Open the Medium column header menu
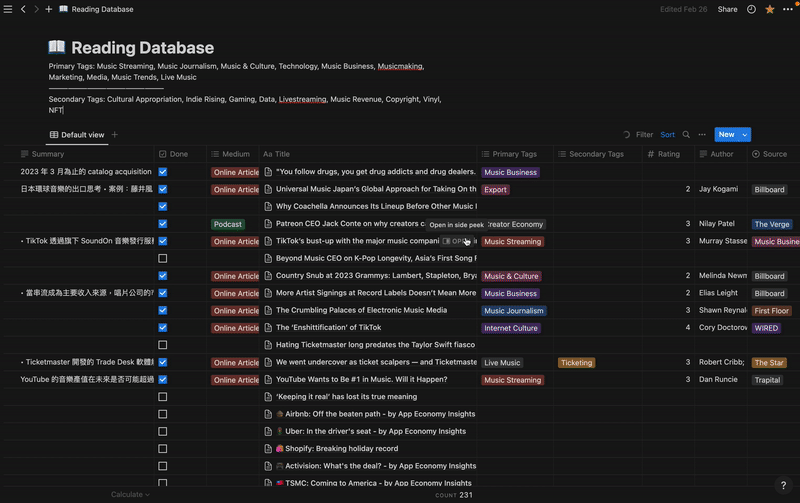800x503 pixels. coord(233,154)
